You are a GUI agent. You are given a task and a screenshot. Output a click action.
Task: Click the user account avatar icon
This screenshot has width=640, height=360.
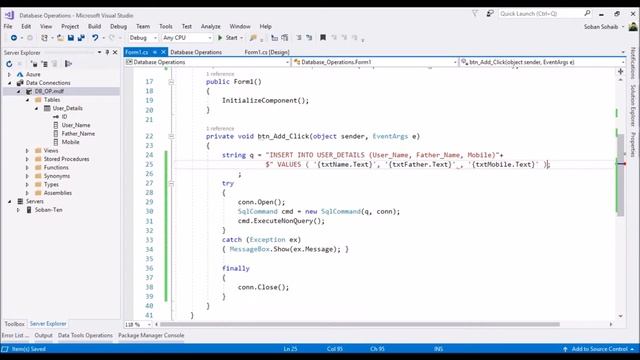pos(633,27)
